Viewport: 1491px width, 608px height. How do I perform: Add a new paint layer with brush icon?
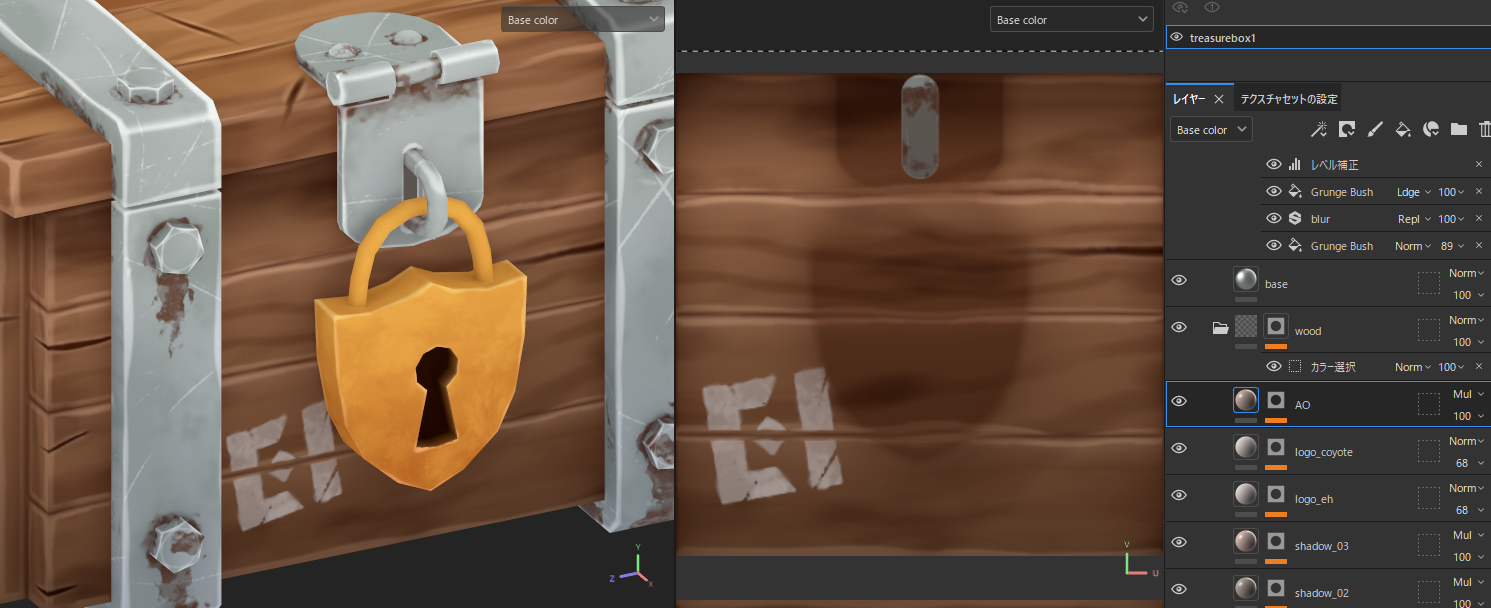point(1375,129)
